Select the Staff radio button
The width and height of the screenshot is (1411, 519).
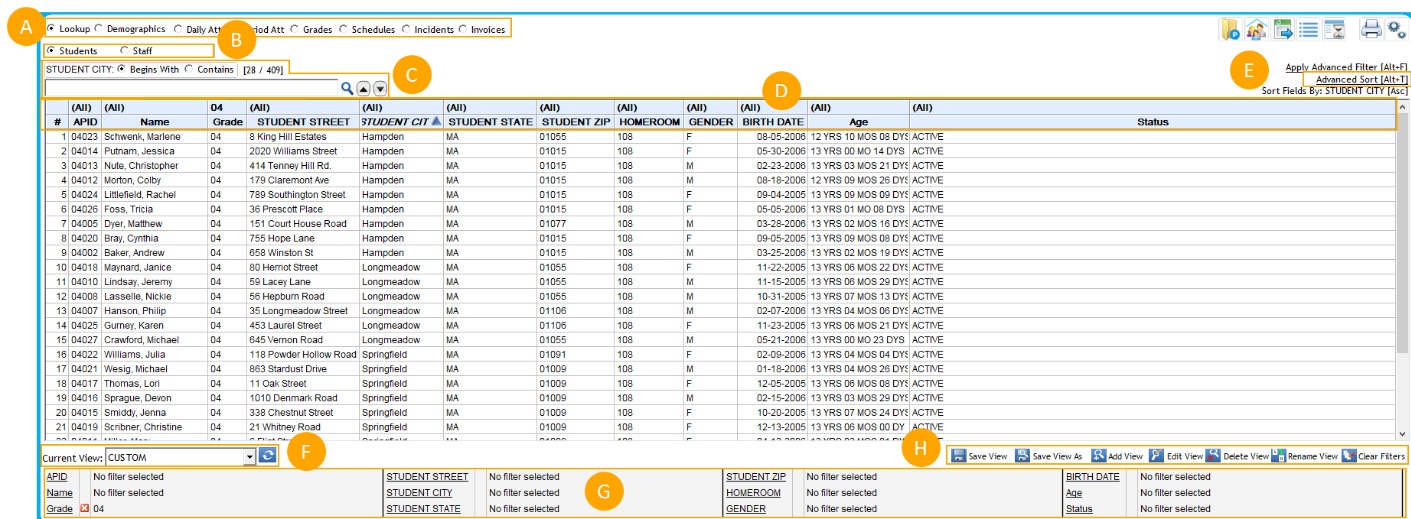coord(125,50)
